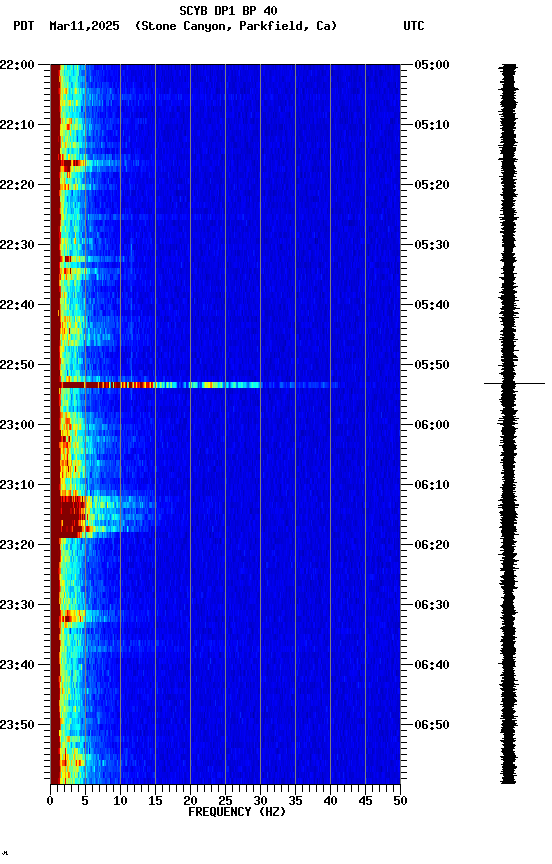Screen dimensions: 552x864
Task: Click the horizontal event marker on the seismogram trace
Action: [x=515, y=383]
